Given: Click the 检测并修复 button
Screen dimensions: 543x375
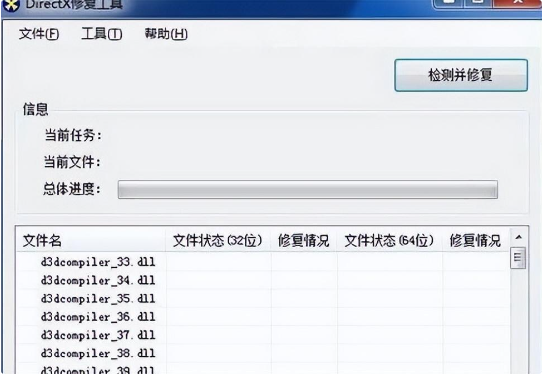Looking at the screenshot, I should click(461, 75).
